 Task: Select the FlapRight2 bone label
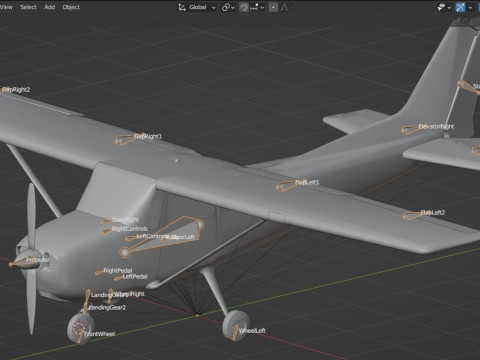(x=16, y=90)
